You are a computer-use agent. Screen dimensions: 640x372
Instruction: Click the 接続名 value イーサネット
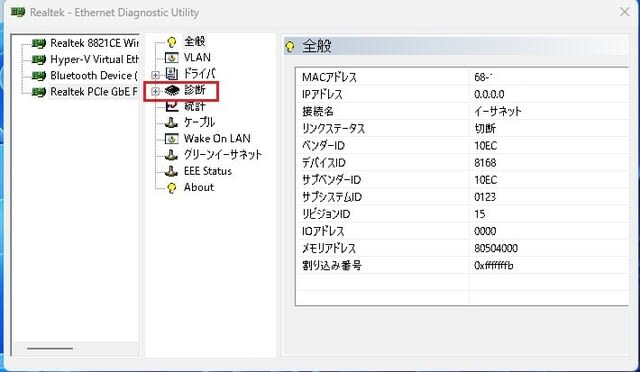click(498, 111)
